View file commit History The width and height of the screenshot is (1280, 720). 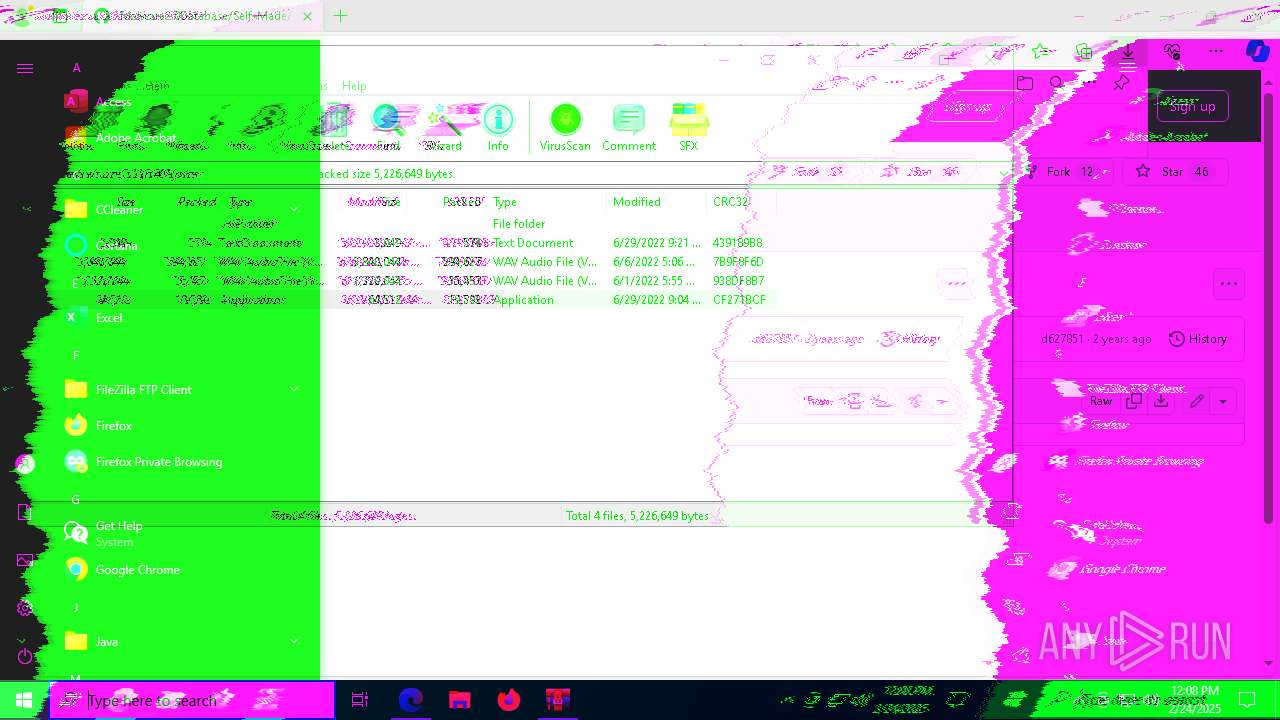click(1198, 339)
